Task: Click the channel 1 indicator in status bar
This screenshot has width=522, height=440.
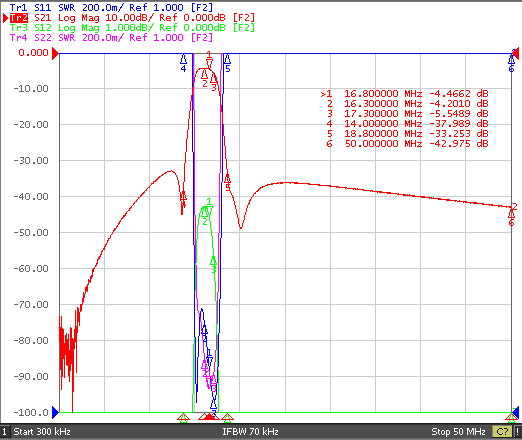Action: [4, 432]
